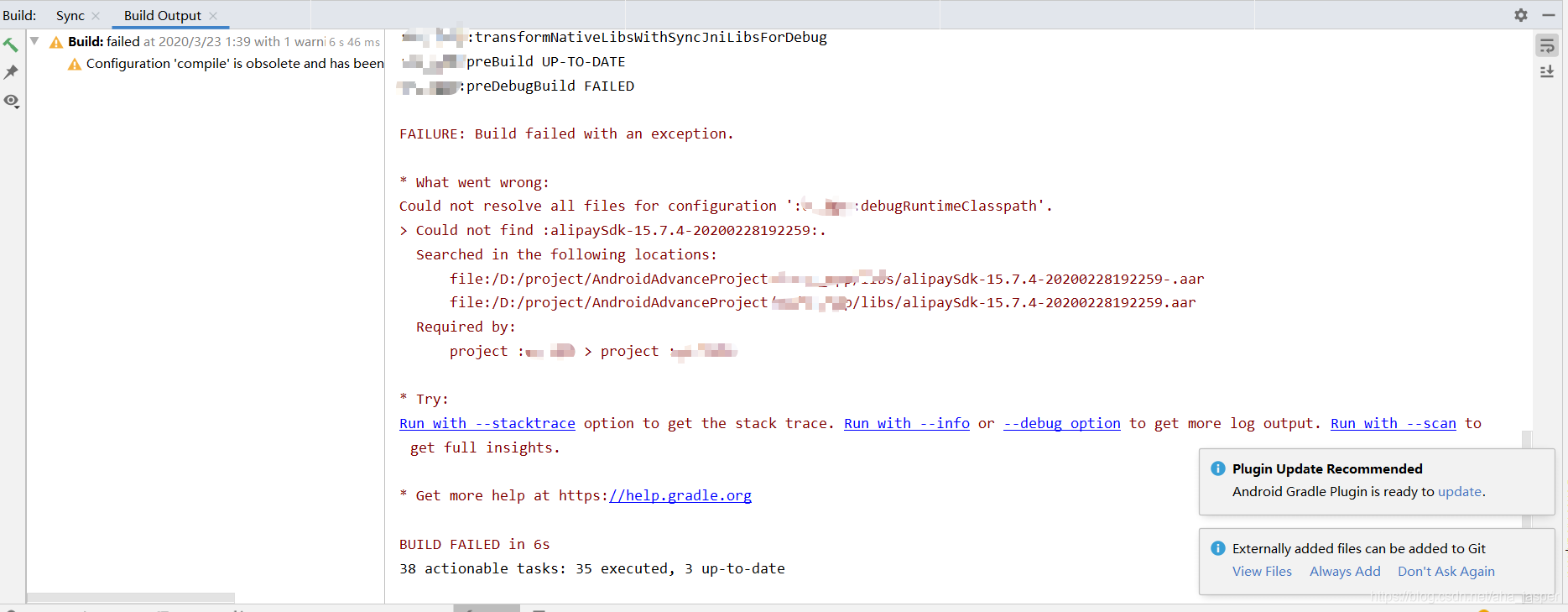
Task: Click the Externally added files info icon
Action: click(x=1218, y=548)
